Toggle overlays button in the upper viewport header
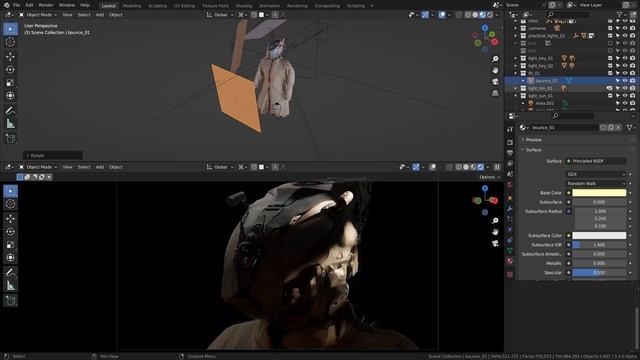The width and height of the screenshot is (640, 360). click(x=442, y=15)
